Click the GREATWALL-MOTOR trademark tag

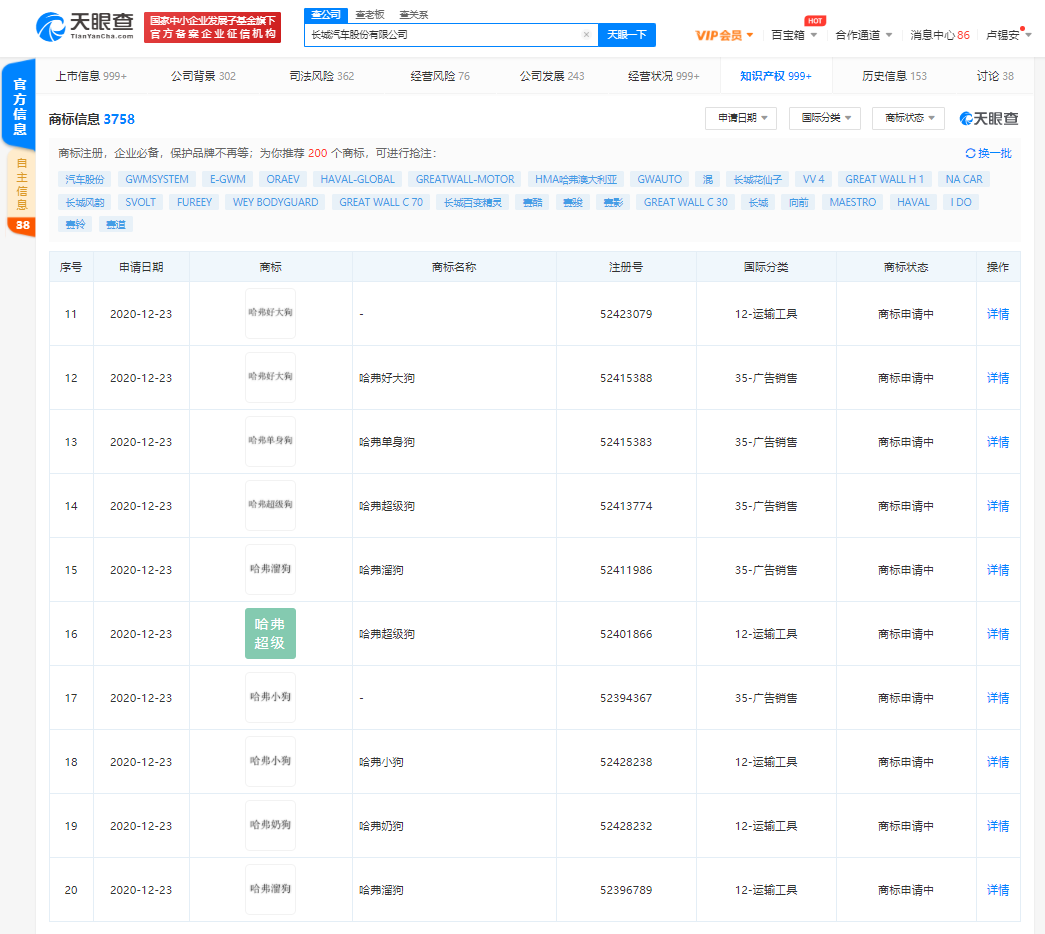point(465,179)
